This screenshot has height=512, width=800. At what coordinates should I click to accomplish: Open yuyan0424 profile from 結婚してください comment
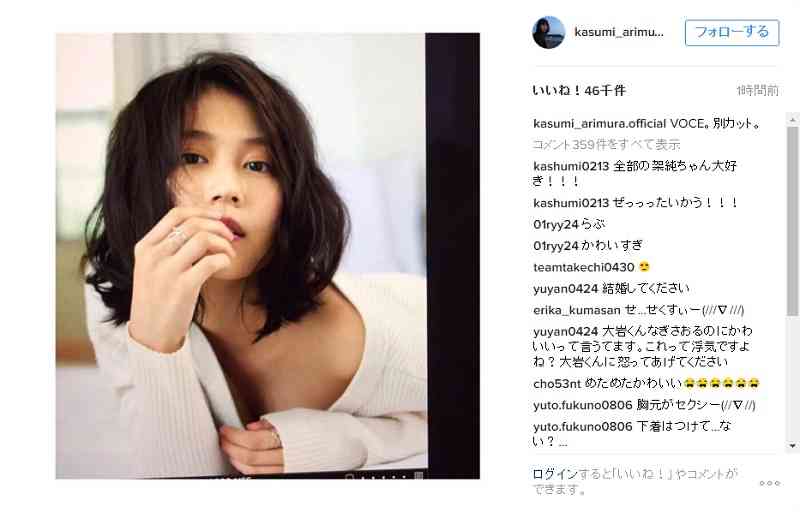[565, 289]
